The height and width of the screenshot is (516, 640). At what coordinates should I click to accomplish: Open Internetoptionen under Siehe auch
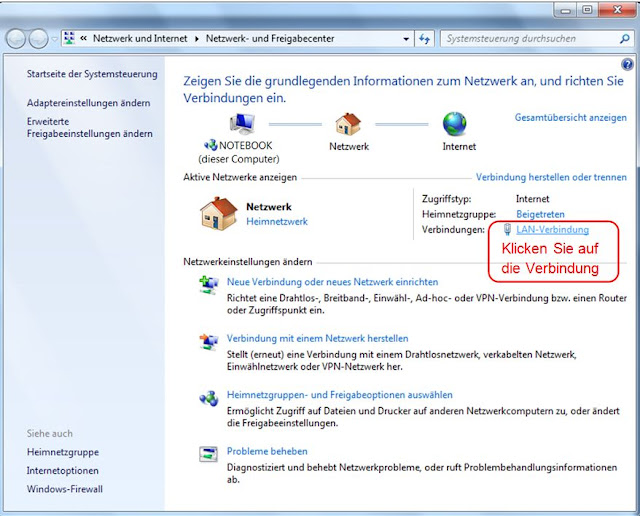[x=62, y=471]
